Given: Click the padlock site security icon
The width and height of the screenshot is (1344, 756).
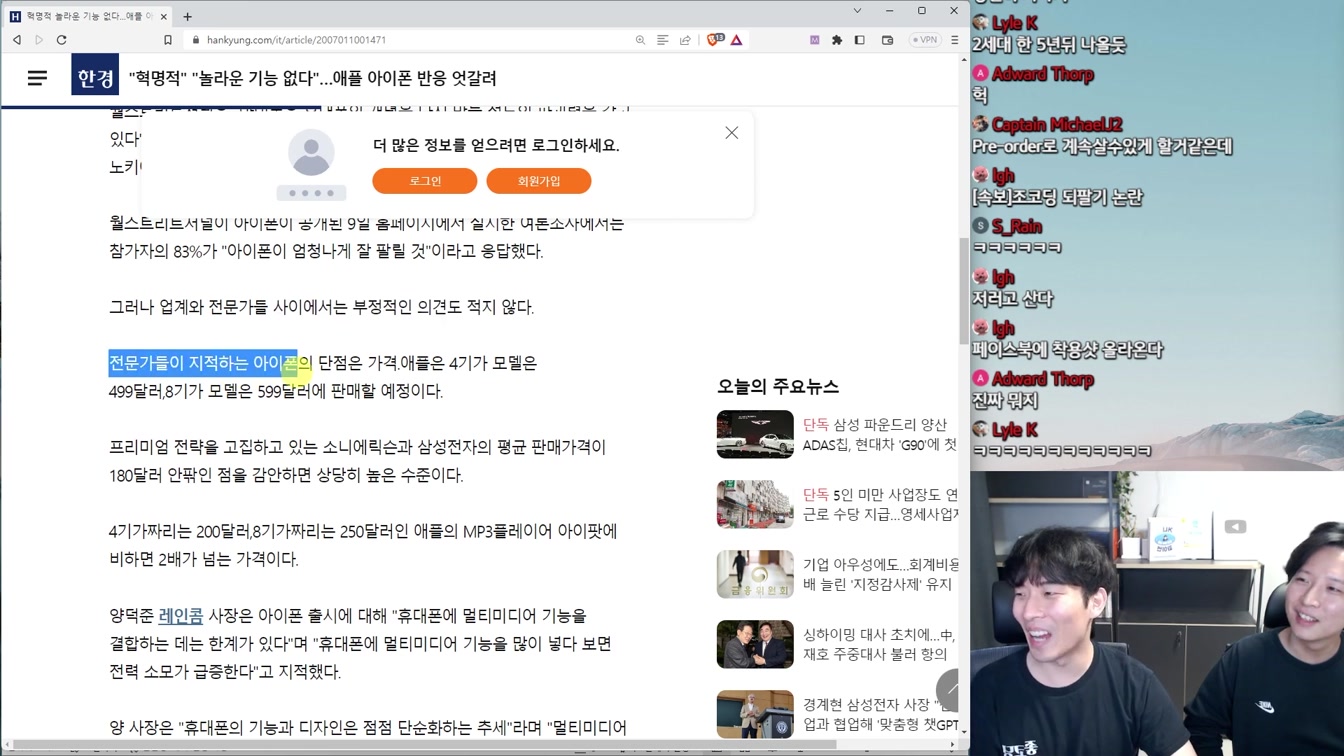Looking at the screenshot, I should [x=196, y=40].
